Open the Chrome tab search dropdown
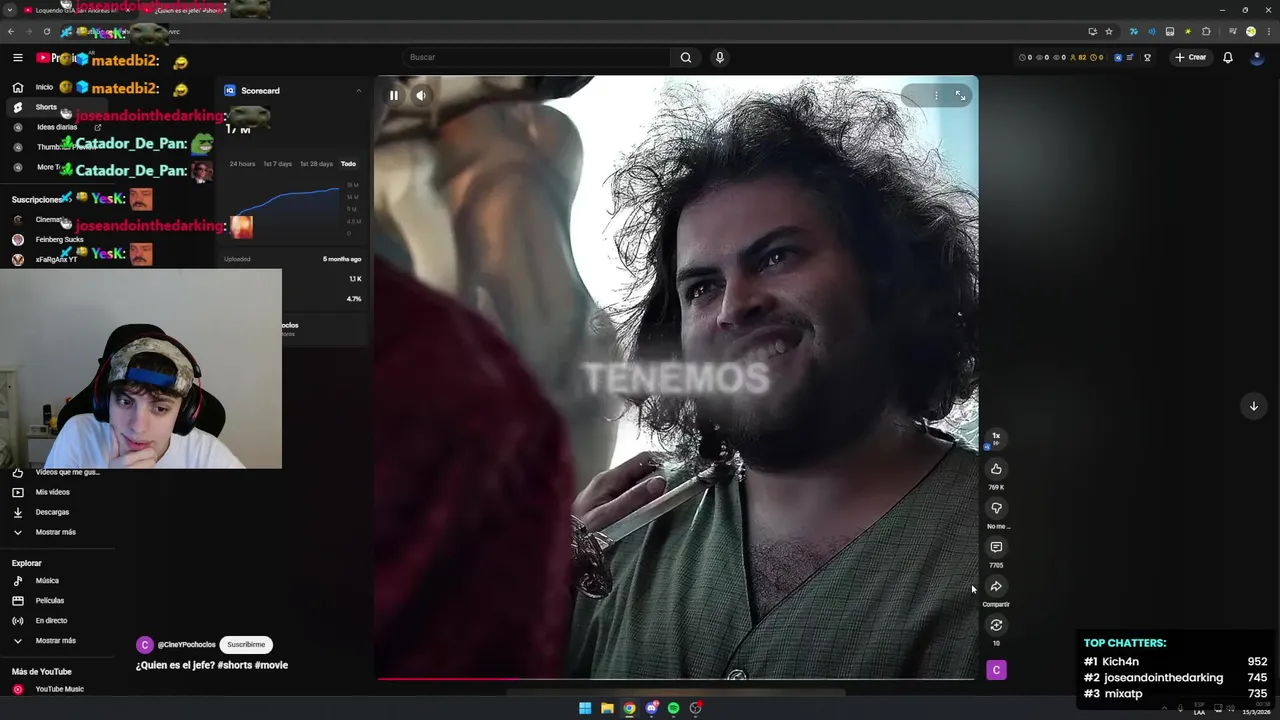The image size is (1280, 720). 10,9
